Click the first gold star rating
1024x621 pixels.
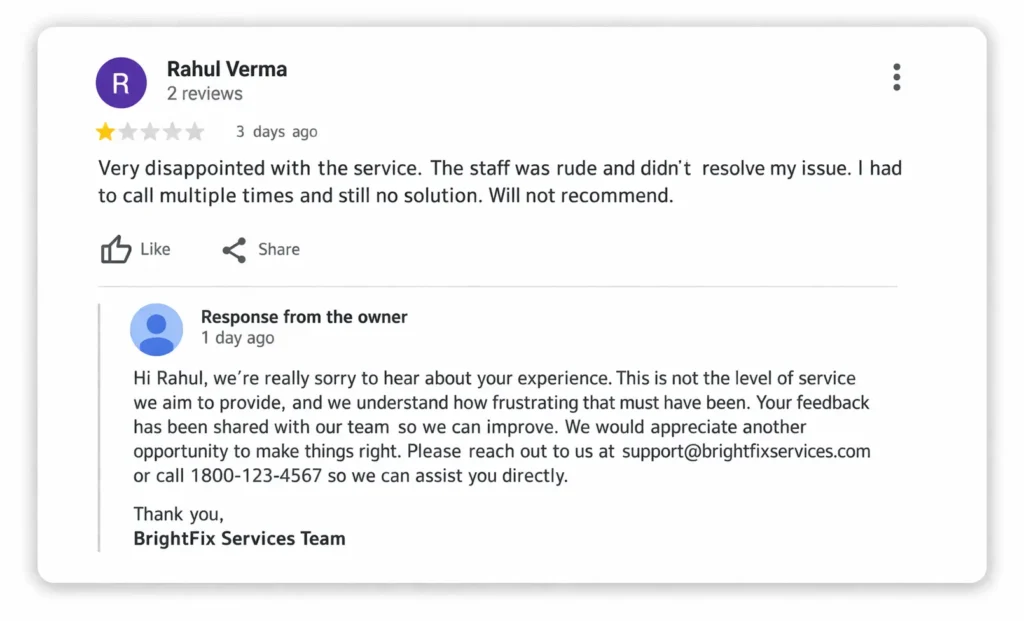click(x=105, y=132)
